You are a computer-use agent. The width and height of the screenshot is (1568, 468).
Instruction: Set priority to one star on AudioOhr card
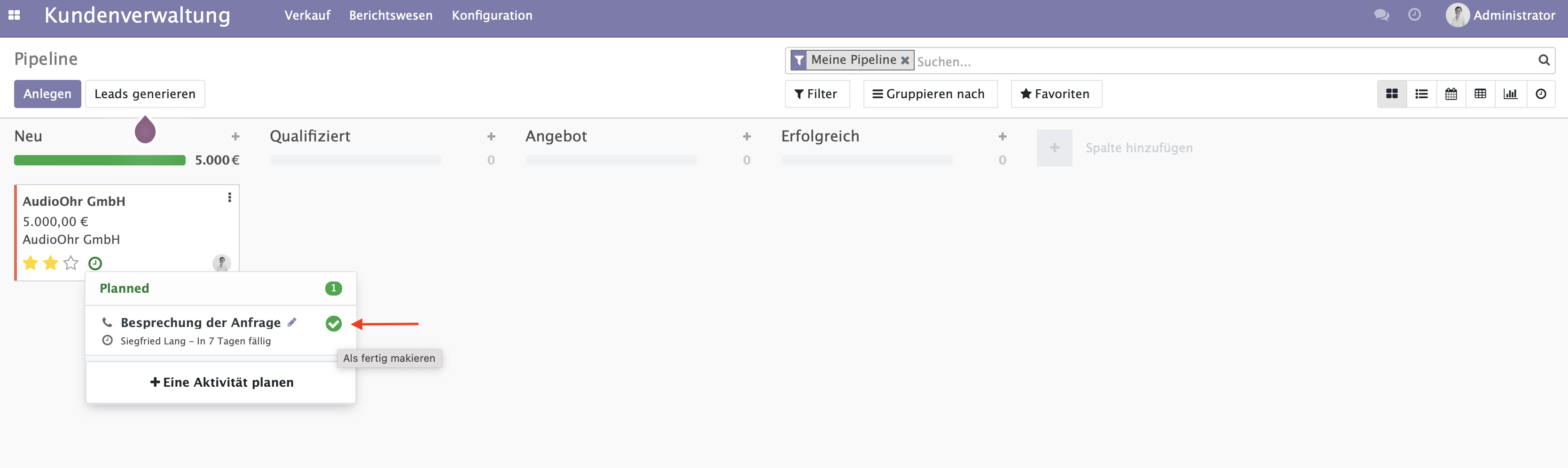click(x=31, y=263)
